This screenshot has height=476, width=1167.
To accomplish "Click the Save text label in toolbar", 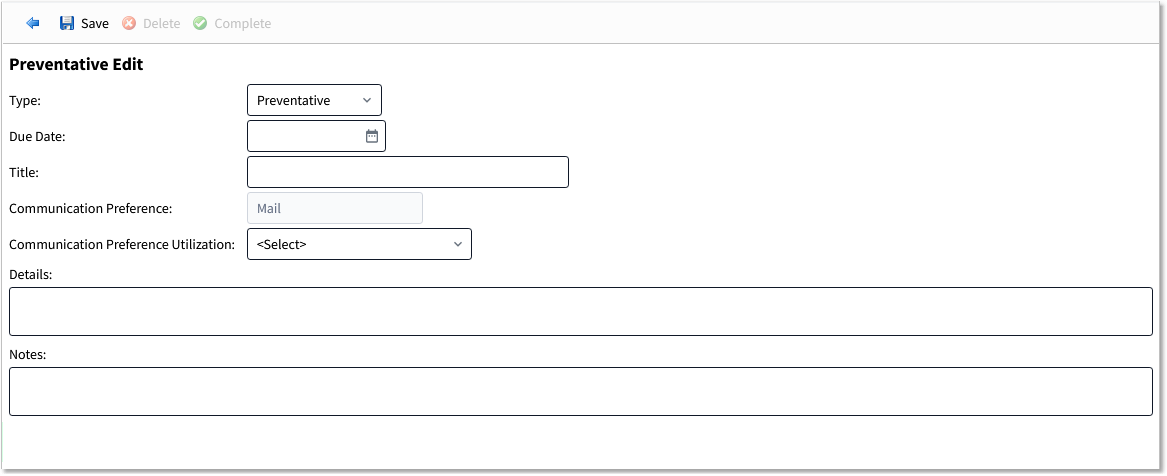I will coord(95,24).
